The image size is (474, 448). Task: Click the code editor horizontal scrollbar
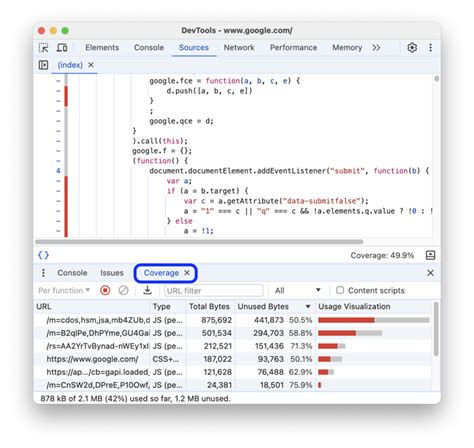(199, 242)
